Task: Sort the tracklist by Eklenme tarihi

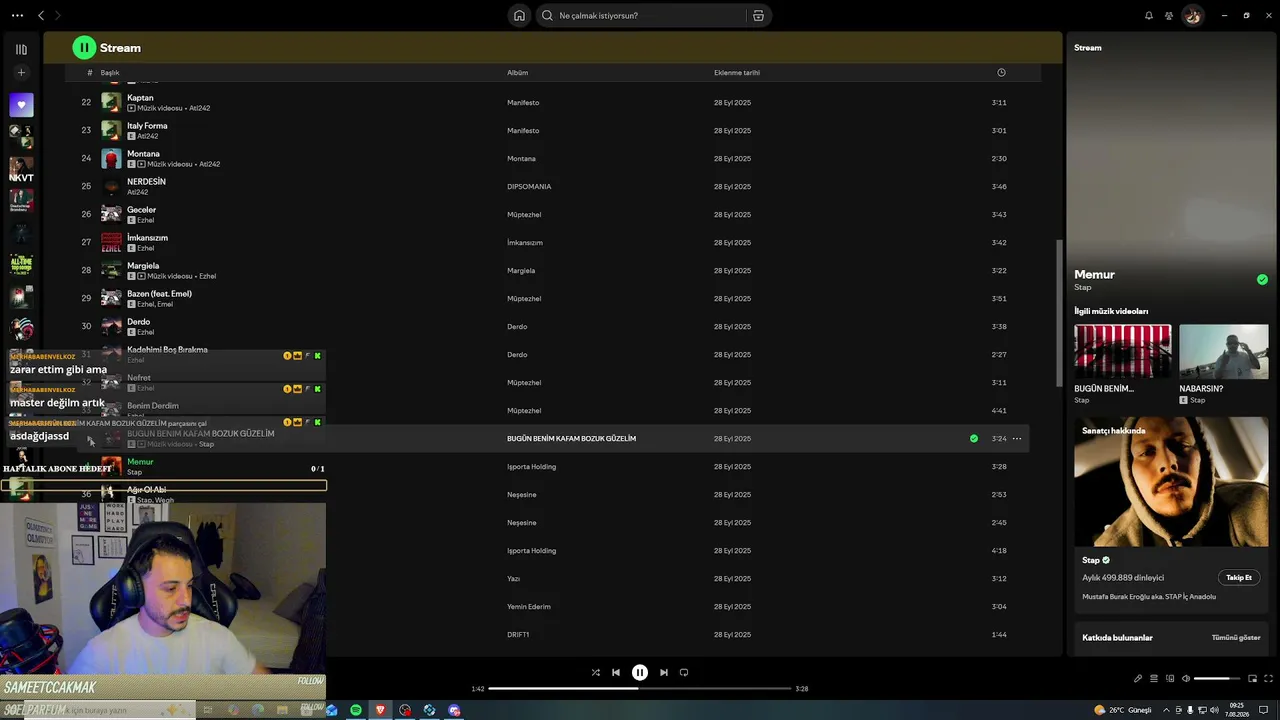Action: (x=737, y=73)
